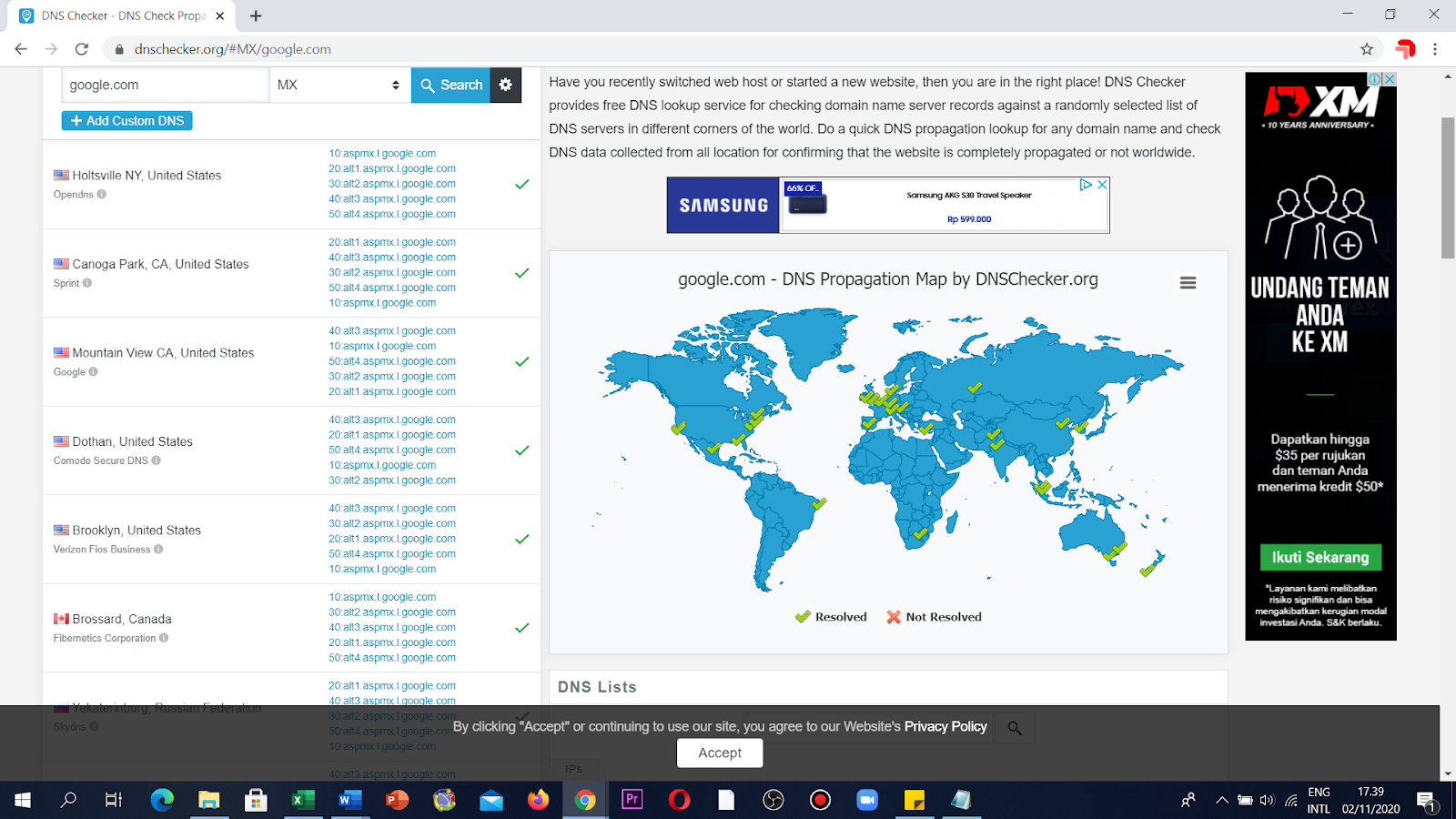Image resolution: width=1456 pixels, height=819 pixels.
Task: Click the info icon beside Opendns
Action: coord(102,194)
